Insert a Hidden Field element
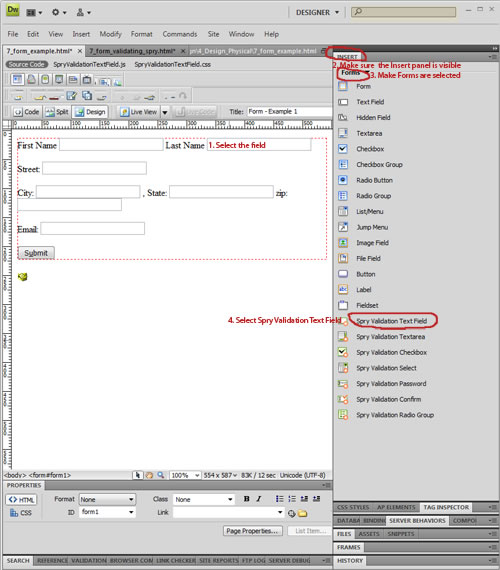This screenshot has width=500, height=570. point(364,118)
